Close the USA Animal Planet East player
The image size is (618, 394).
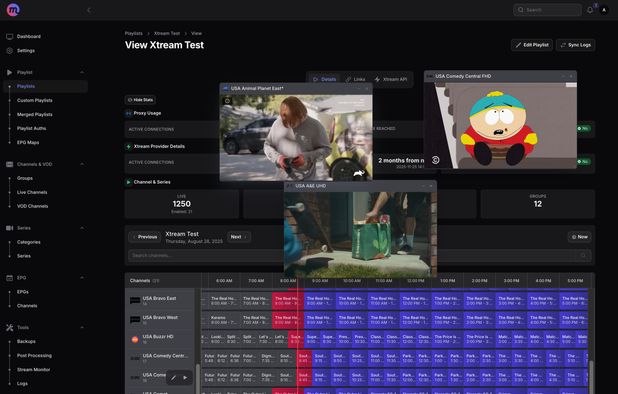pos(367,89)
